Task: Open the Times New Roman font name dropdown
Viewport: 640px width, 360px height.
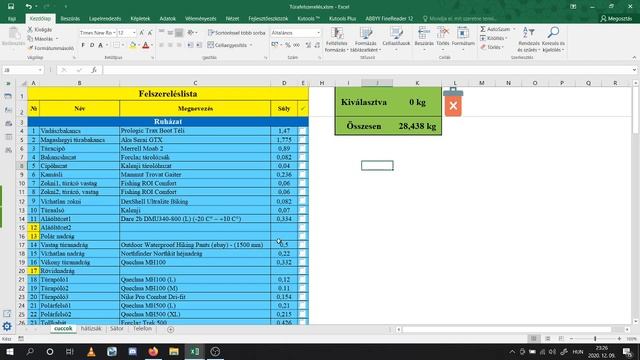Action: [x=114, y=33]
